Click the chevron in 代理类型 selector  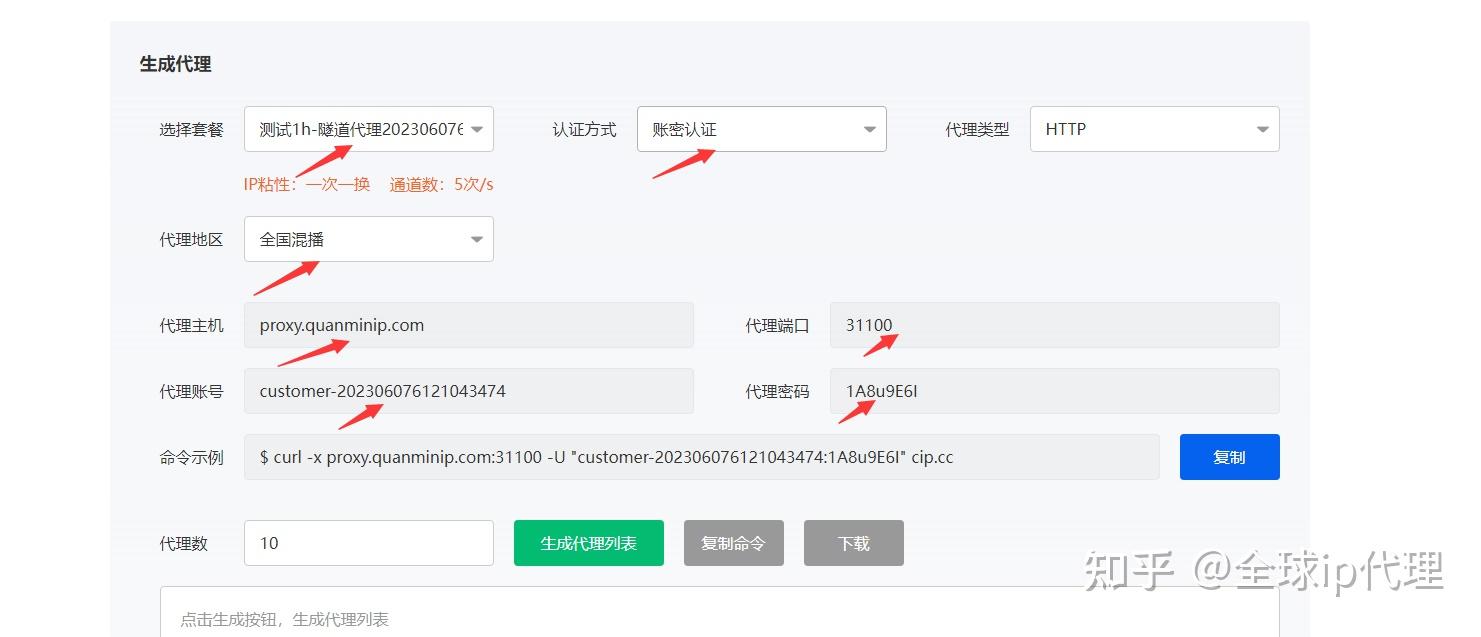(1262, 128)
